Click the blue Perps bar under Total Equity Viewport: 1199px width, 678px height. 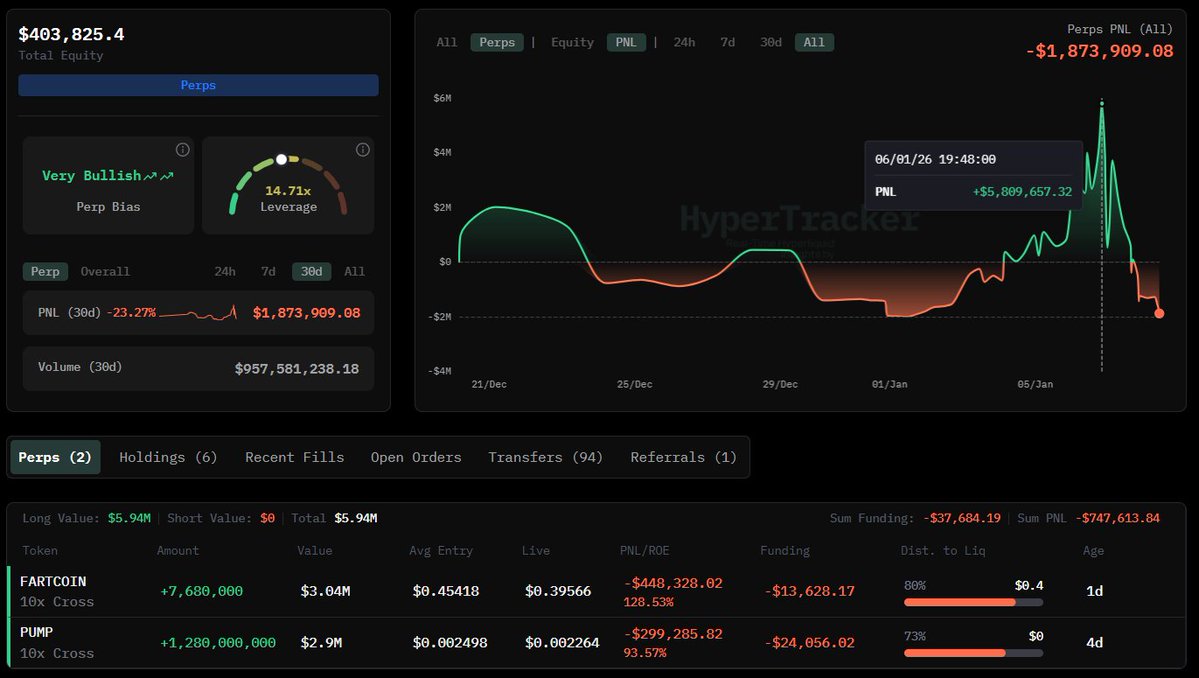(x=198, y=85)
